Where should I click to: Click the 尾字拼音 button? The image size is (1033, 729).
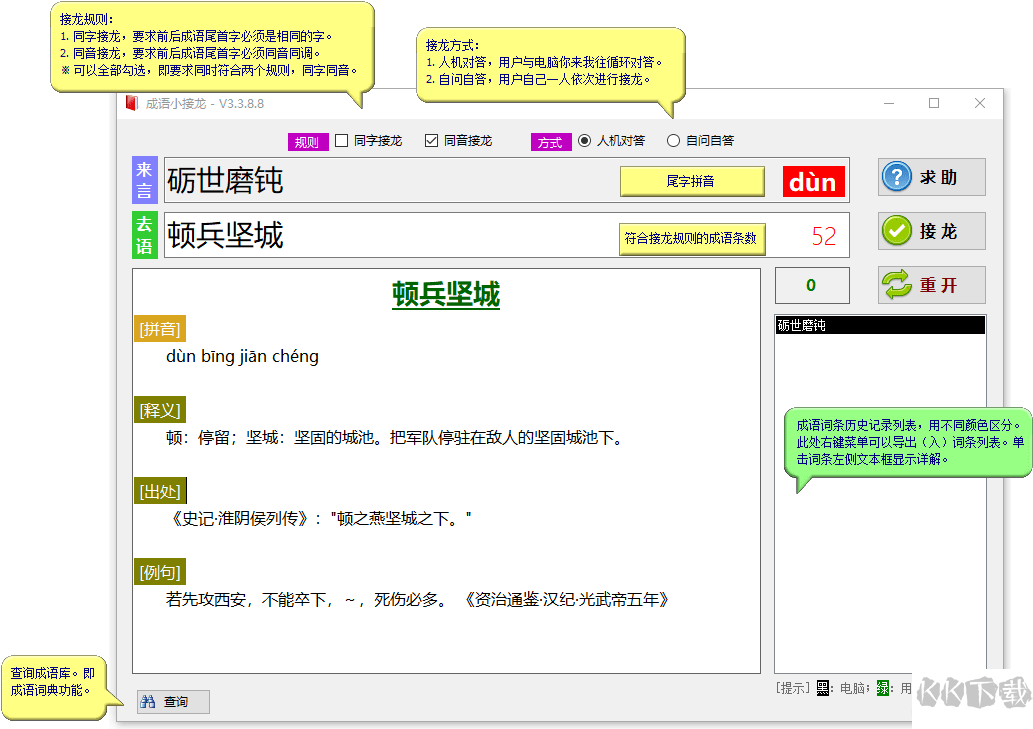click(x=692, y=182)
